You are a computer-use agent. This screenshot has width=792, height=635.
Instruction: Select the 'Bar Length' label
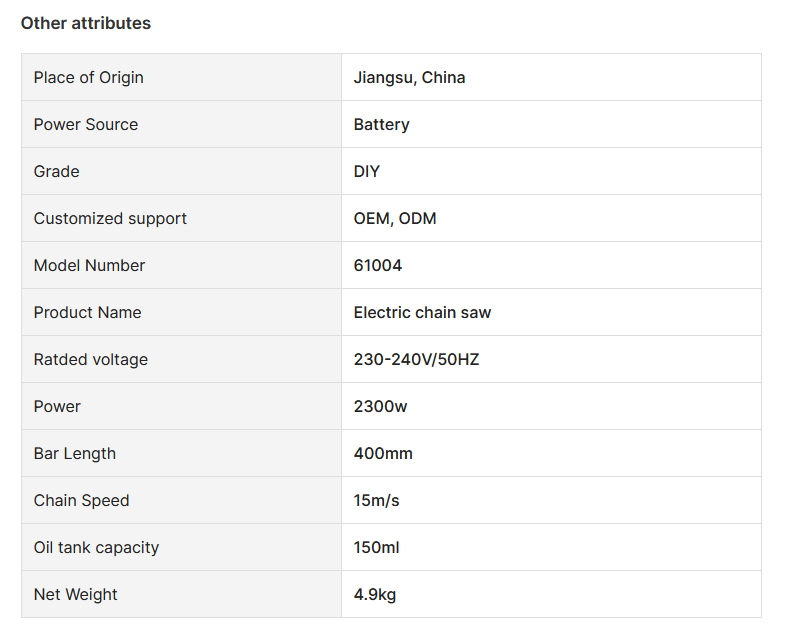(75, 453)
